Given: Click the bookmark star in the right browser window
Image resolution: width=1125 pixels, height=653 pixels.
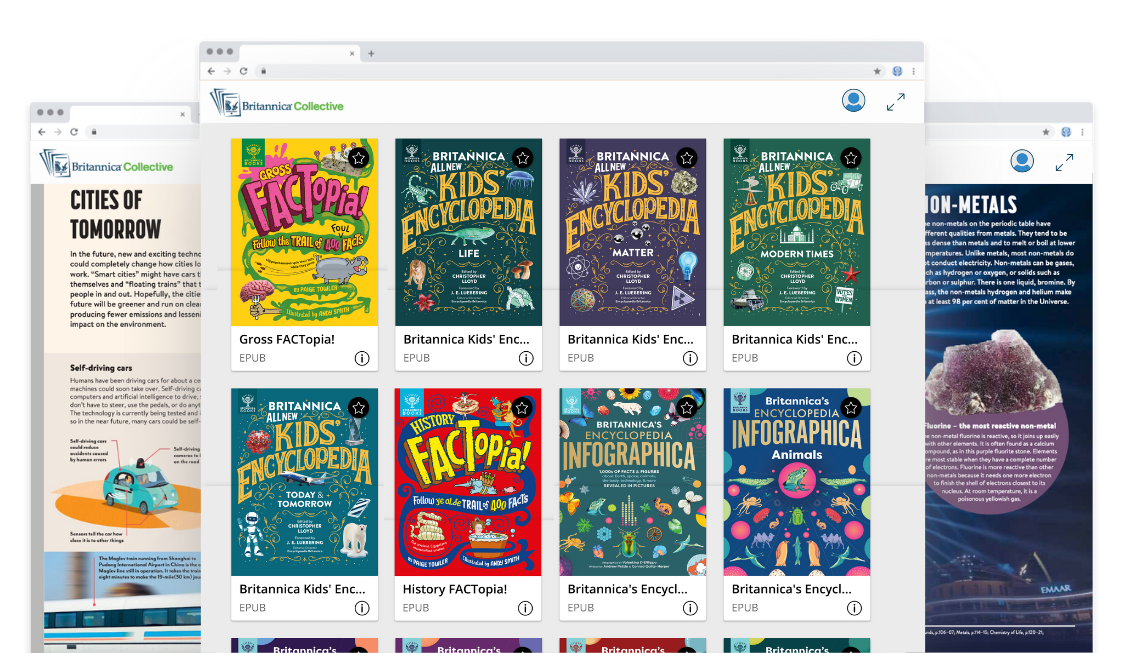Looking at the screenshot, I should [1046, 132].
